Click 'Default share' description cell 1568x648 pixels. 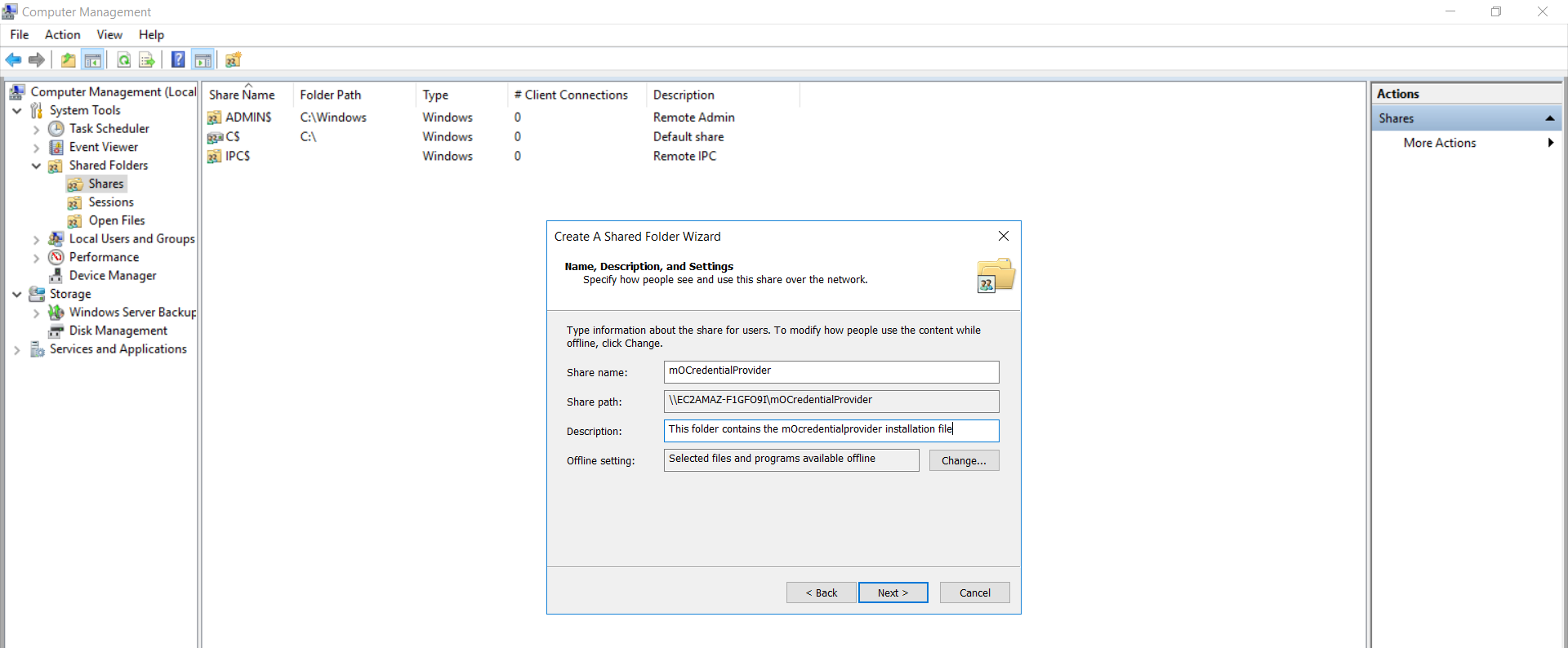click(x=688, y=137)
